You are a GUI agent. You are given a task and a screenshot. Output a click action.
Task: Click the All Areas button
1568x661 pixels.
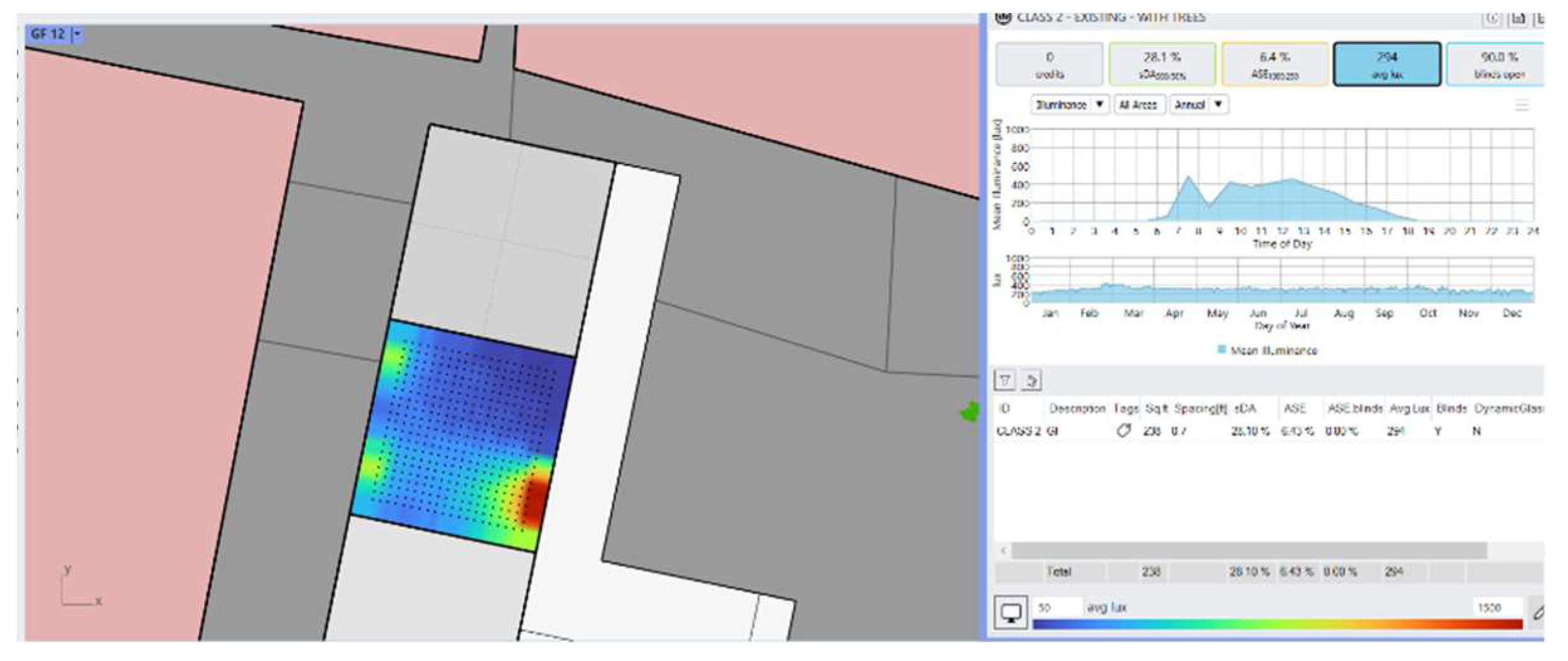pos(1138,105)
